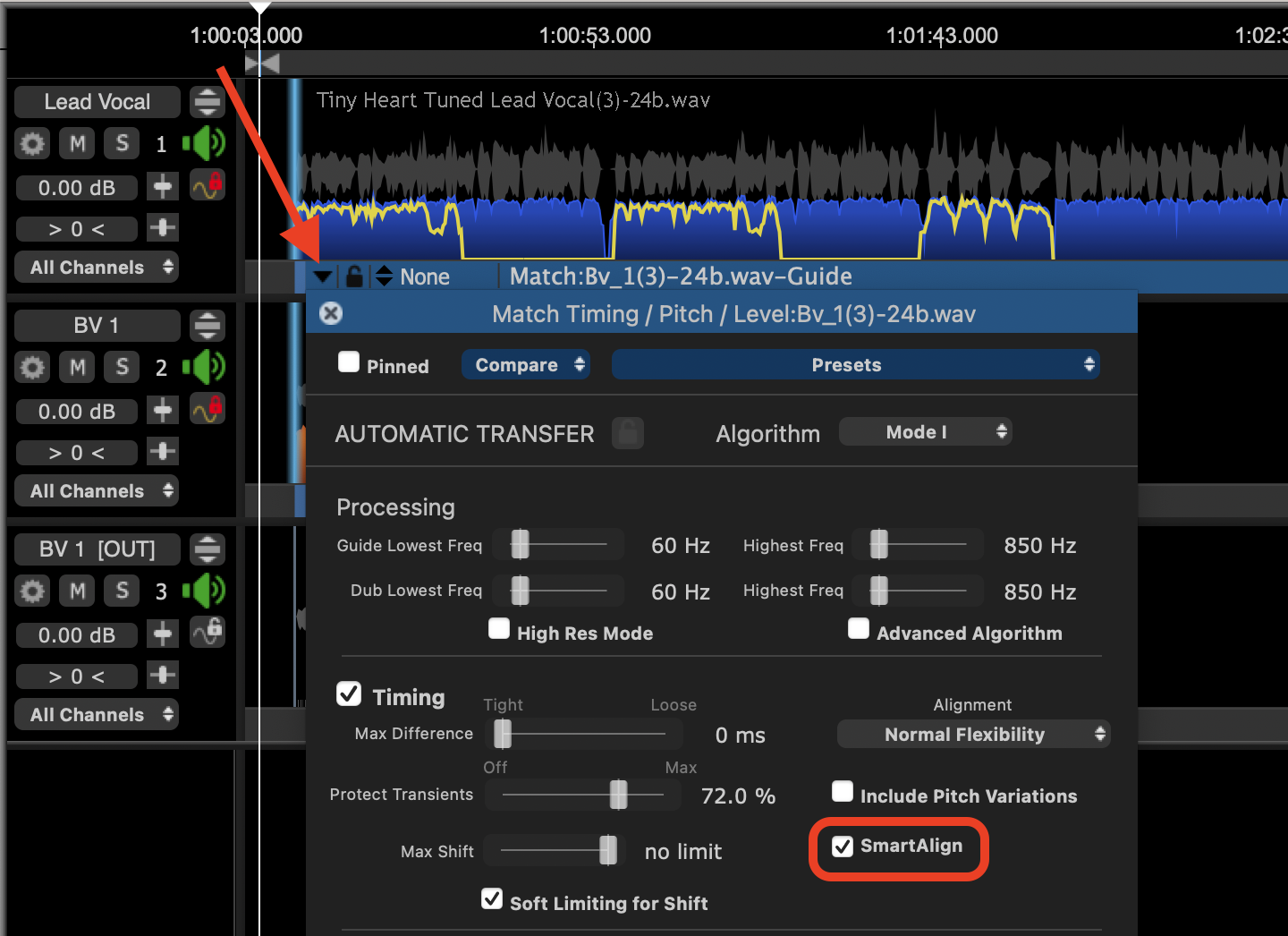Click the Protect Transients slider handle
Screen dimensions: 1288x936
coord(618,795)
